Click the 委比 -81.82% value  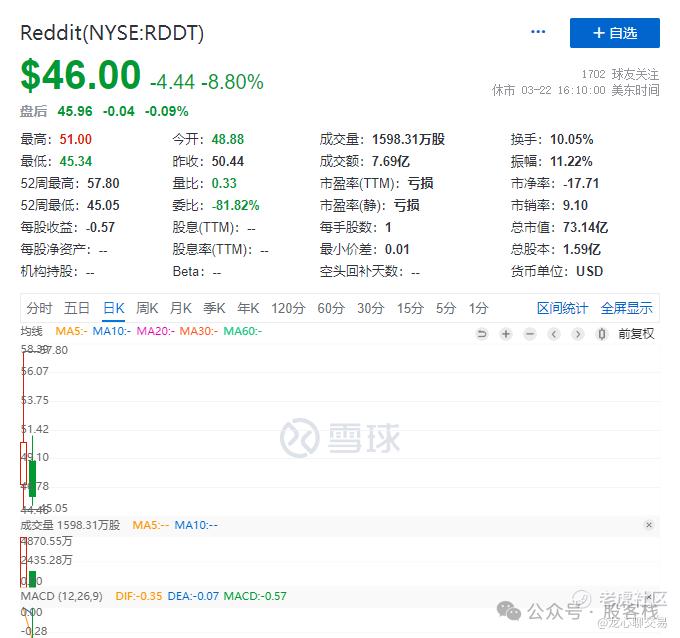click(x=235, y=205)
